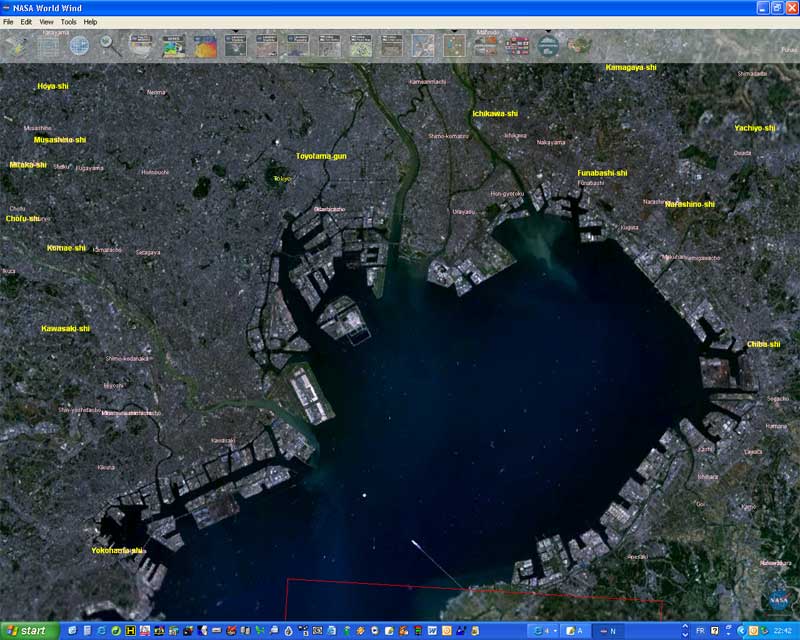
Task: Open the magnifying glass place finder
Action: [110, 45]
